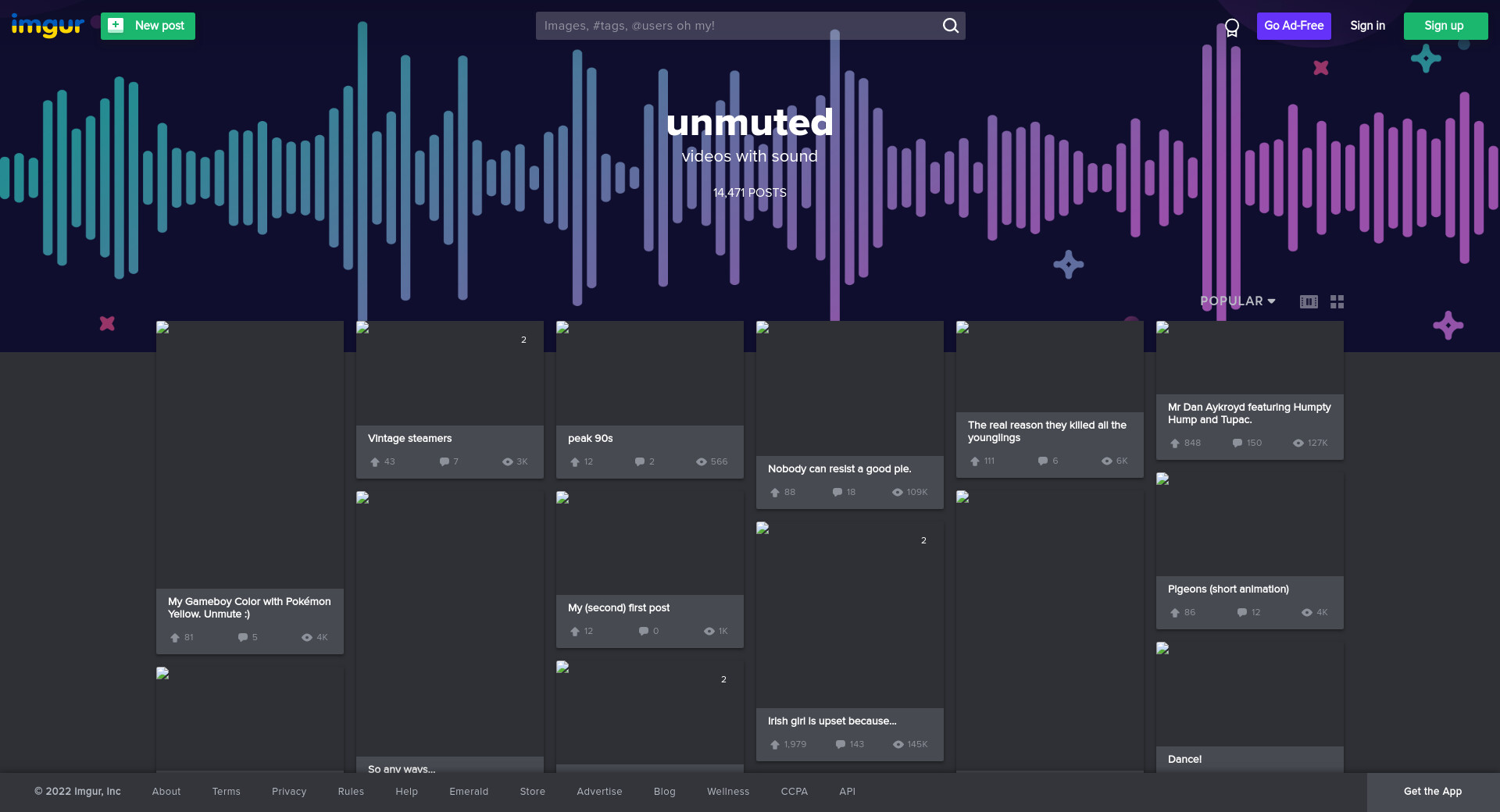Viewport: 1500px width, 812px height.
Task: Open the Blog footer link
Action: click(665, 792)
